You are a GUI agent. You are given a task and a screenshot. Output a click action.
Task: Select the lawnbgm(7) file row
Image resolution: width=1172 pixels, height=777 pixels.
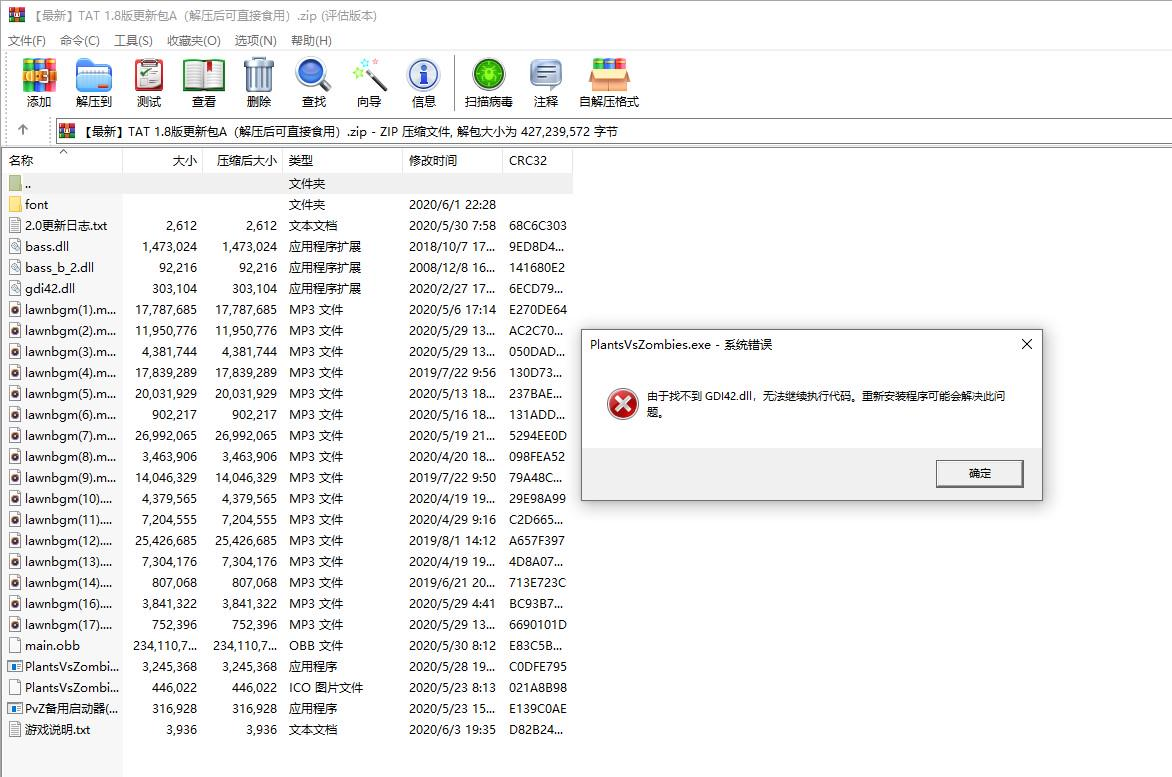click(288, 435)
